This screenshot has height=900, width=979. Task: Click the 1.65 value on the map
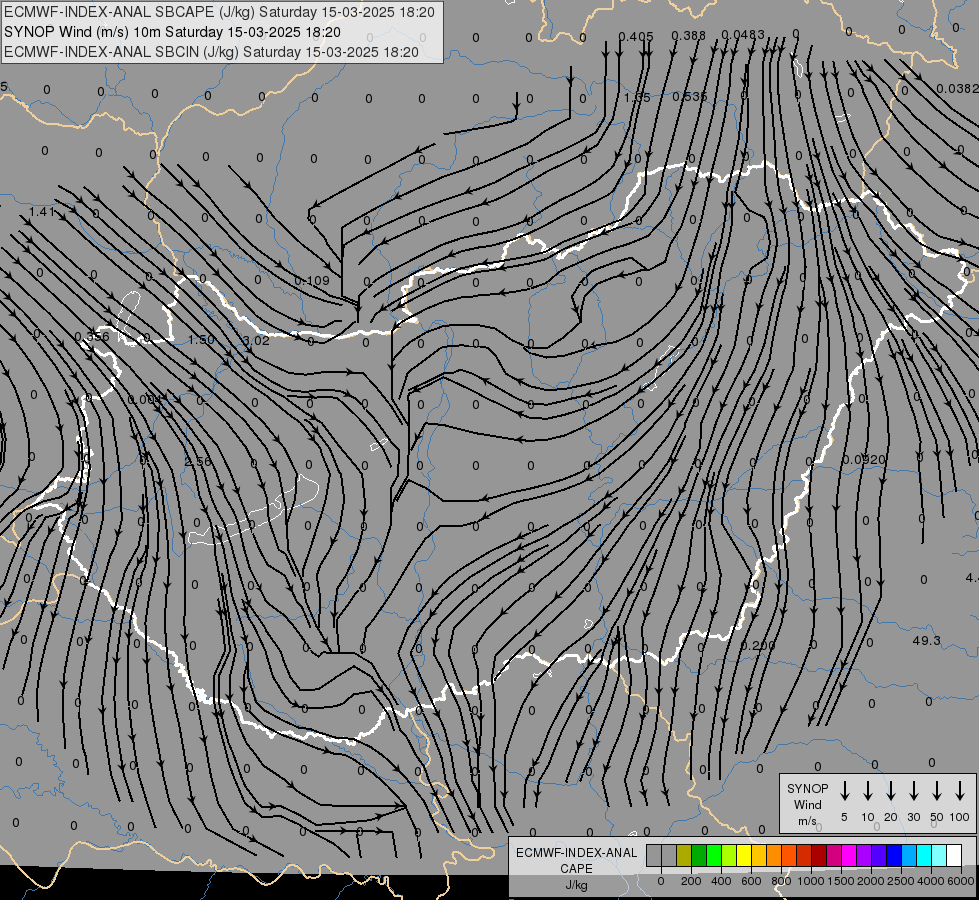click(637, 97)
